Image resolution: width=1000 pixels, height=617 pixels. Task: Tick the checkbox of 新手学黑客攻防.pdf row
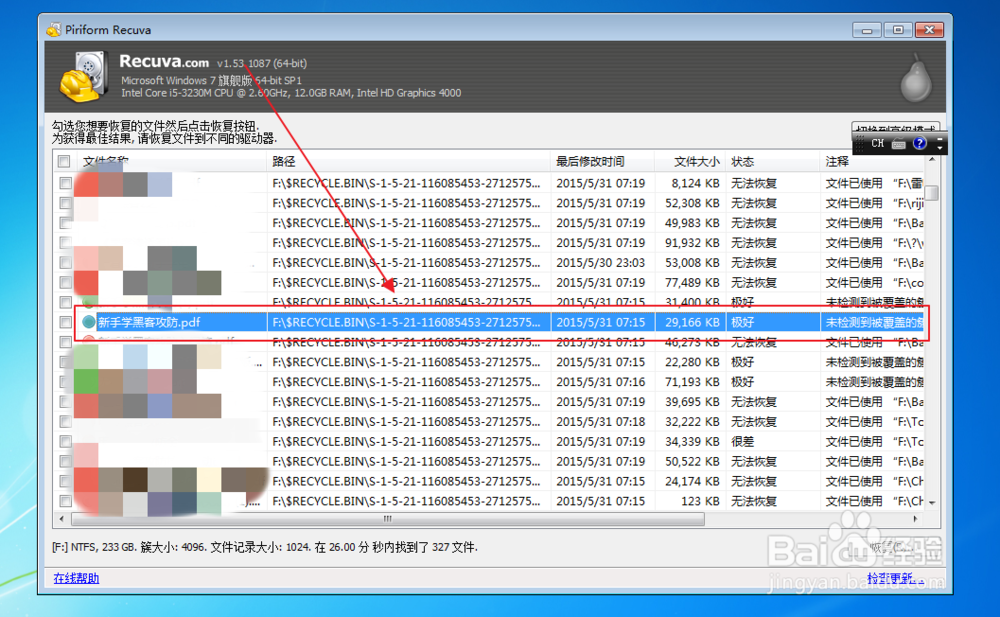[x=65, y=322]
